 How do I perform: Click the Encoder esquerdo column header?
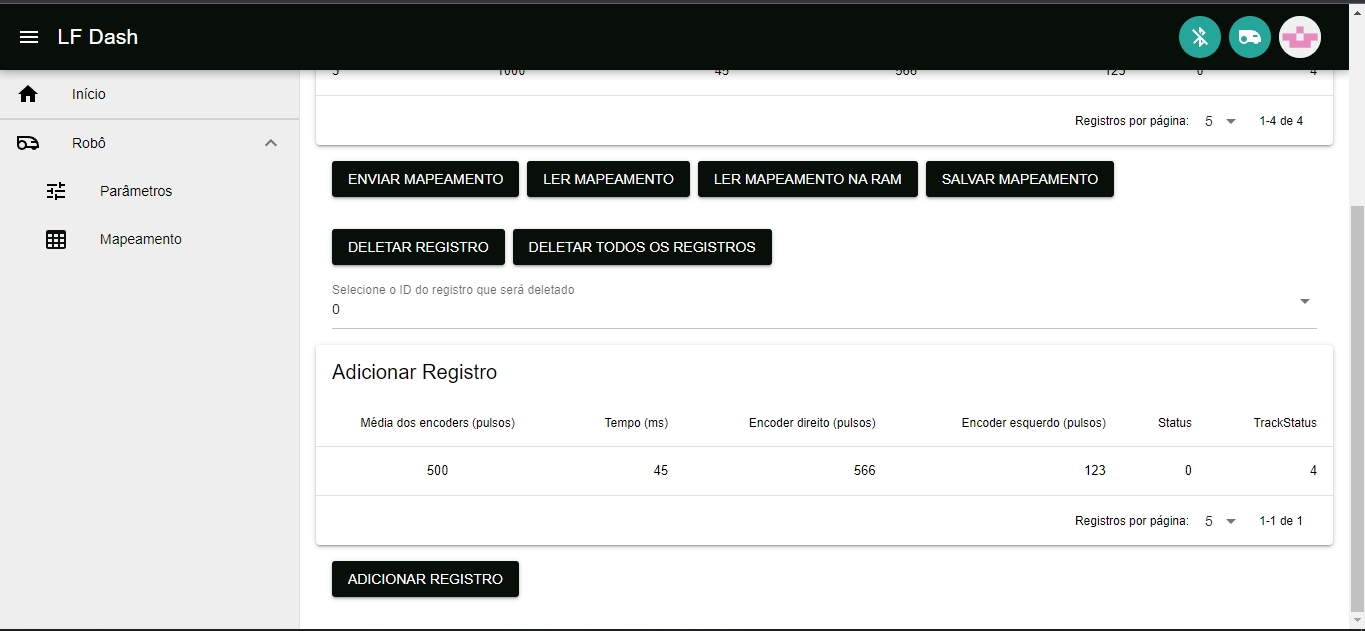pos(1034,423)
